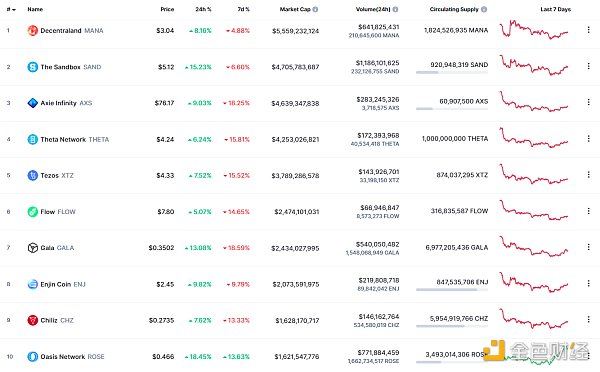This screenshot has height=372, width=600.
Task: Sort table by 24h % column header
Action: tap(203, 9)
